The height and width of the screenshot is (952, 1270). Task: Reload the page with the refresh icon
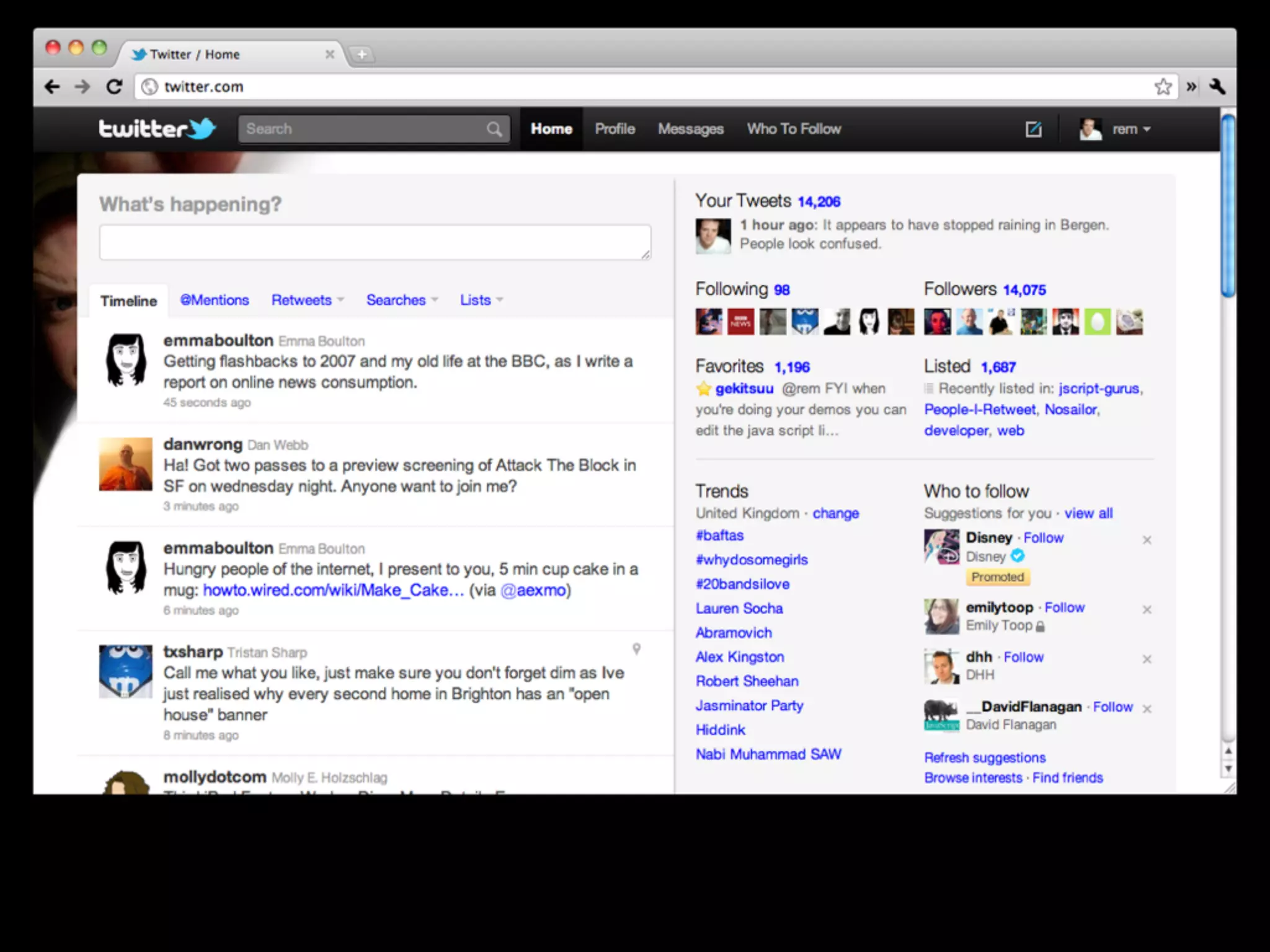click(114, 87)
